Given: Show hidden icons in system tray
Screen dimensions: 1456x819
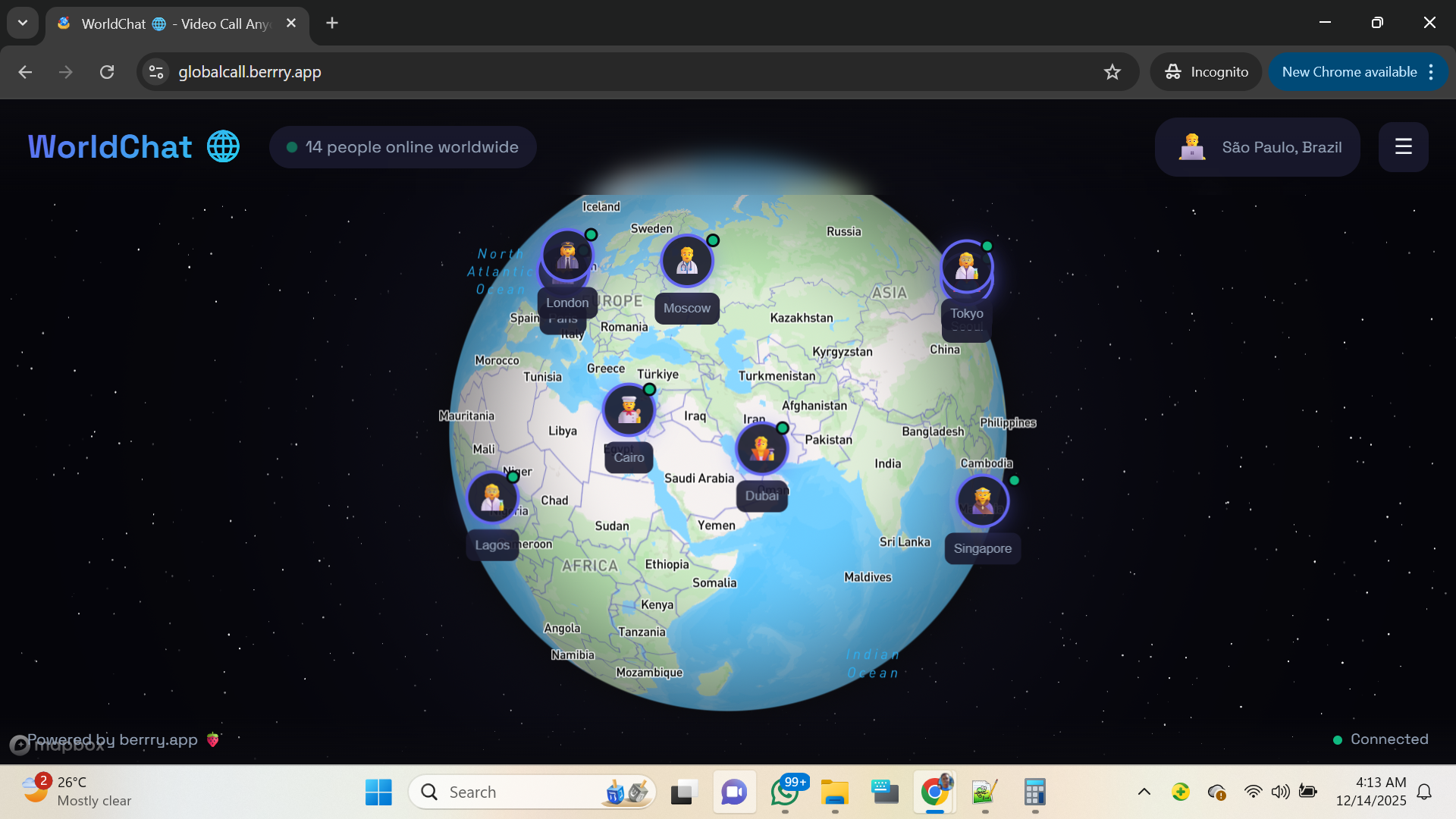Looking at the screenshot, I should [1144, 792].
